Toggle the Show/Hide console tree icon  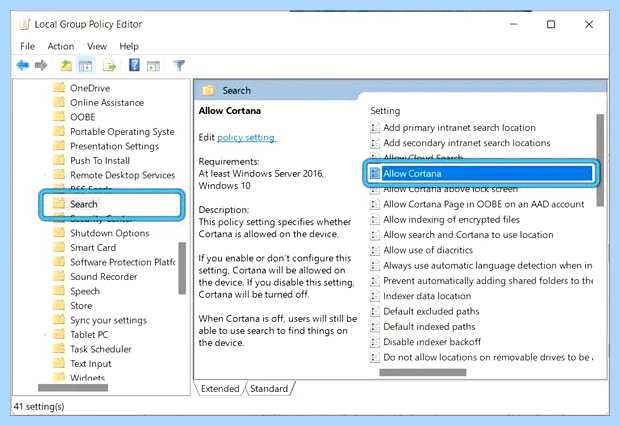[85, 65]
